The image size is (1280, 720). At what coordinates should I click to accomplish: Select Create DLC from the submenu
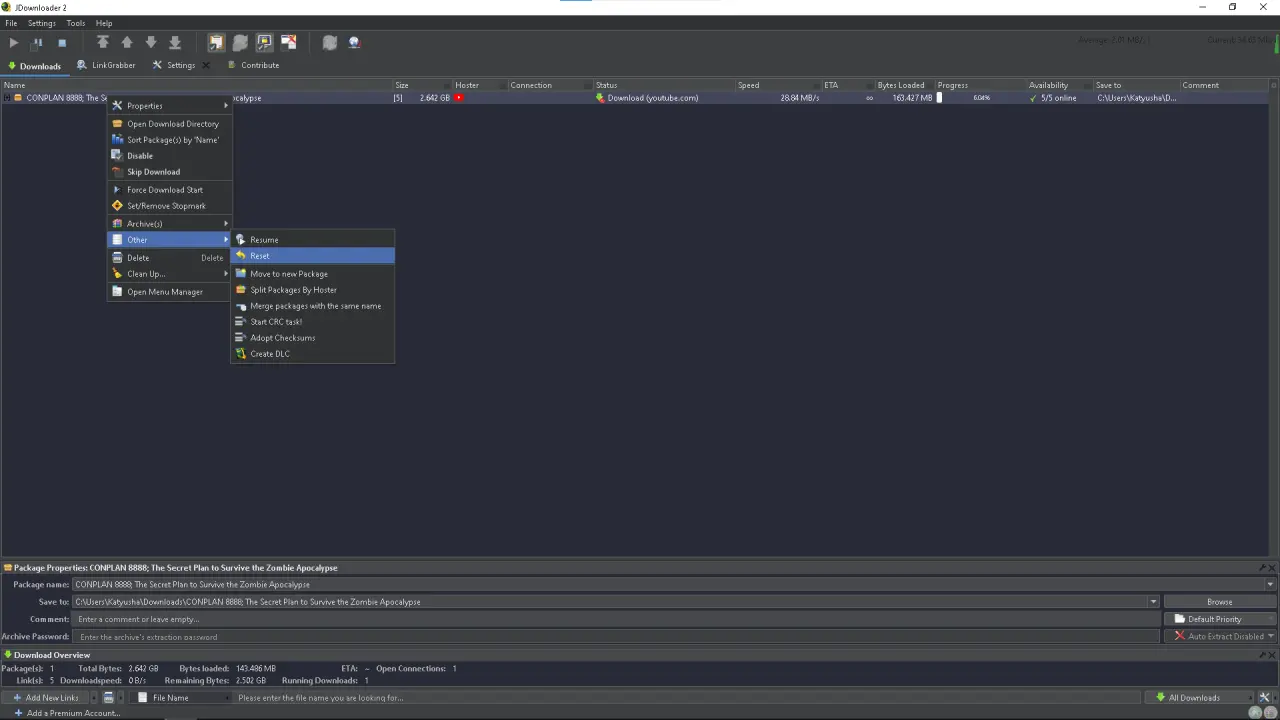312,354
